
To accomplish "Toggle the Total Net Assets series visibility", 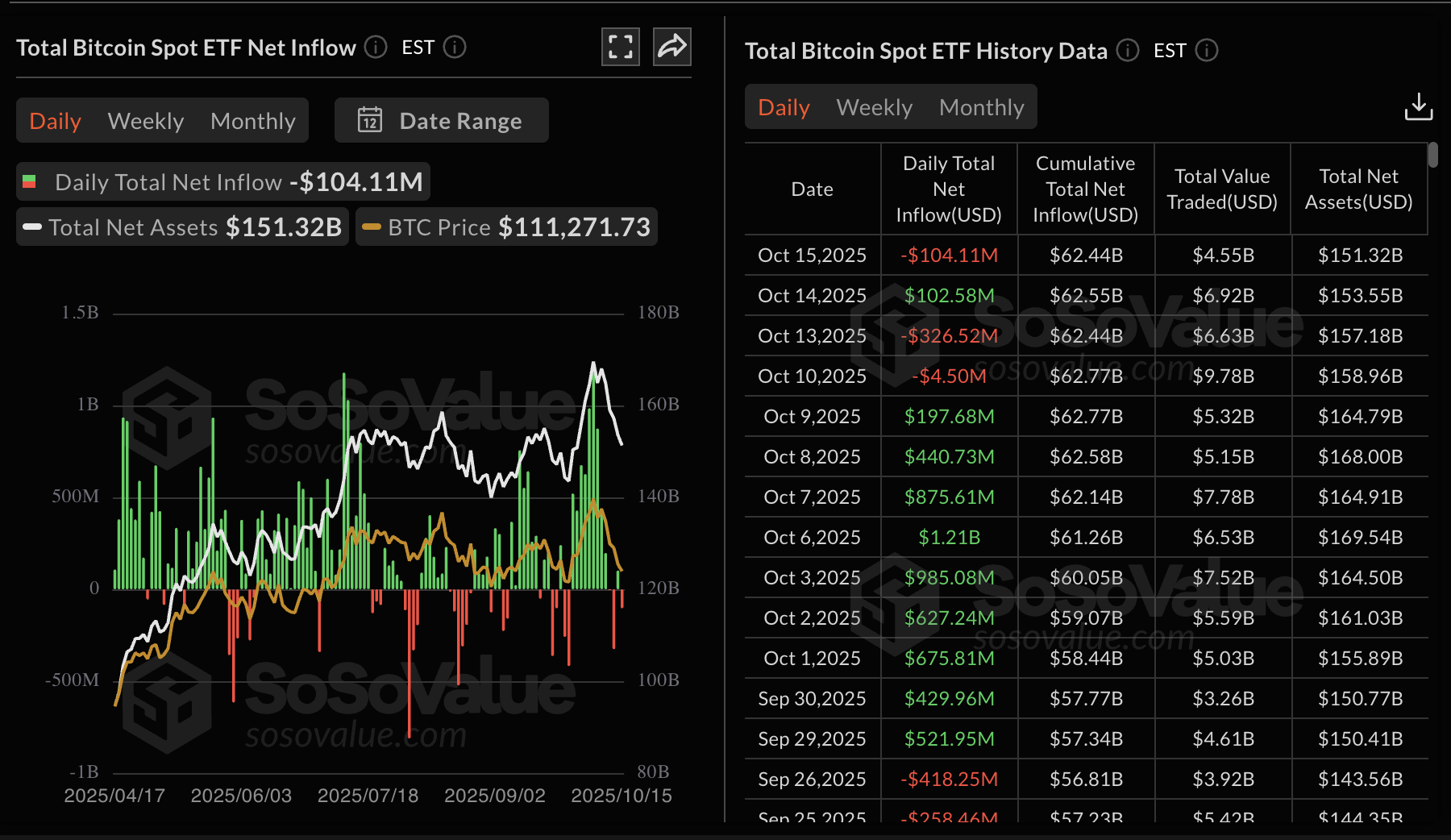I will coord(181,227).
